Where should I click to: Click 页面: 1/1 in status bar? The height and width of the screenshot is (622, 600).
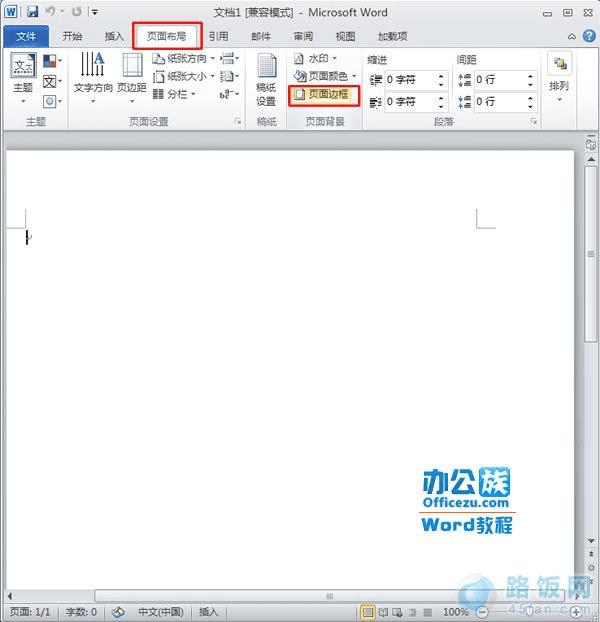[30, 612]
